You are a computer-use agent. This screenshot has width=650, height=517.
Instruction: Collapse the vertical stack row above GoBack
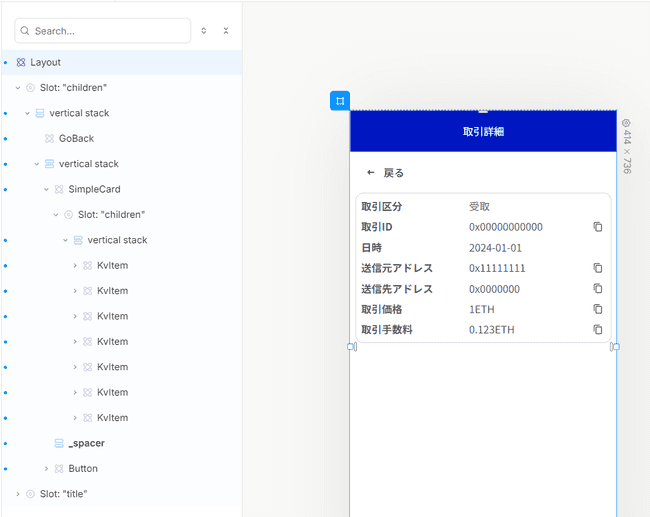(x=27, y=113)
